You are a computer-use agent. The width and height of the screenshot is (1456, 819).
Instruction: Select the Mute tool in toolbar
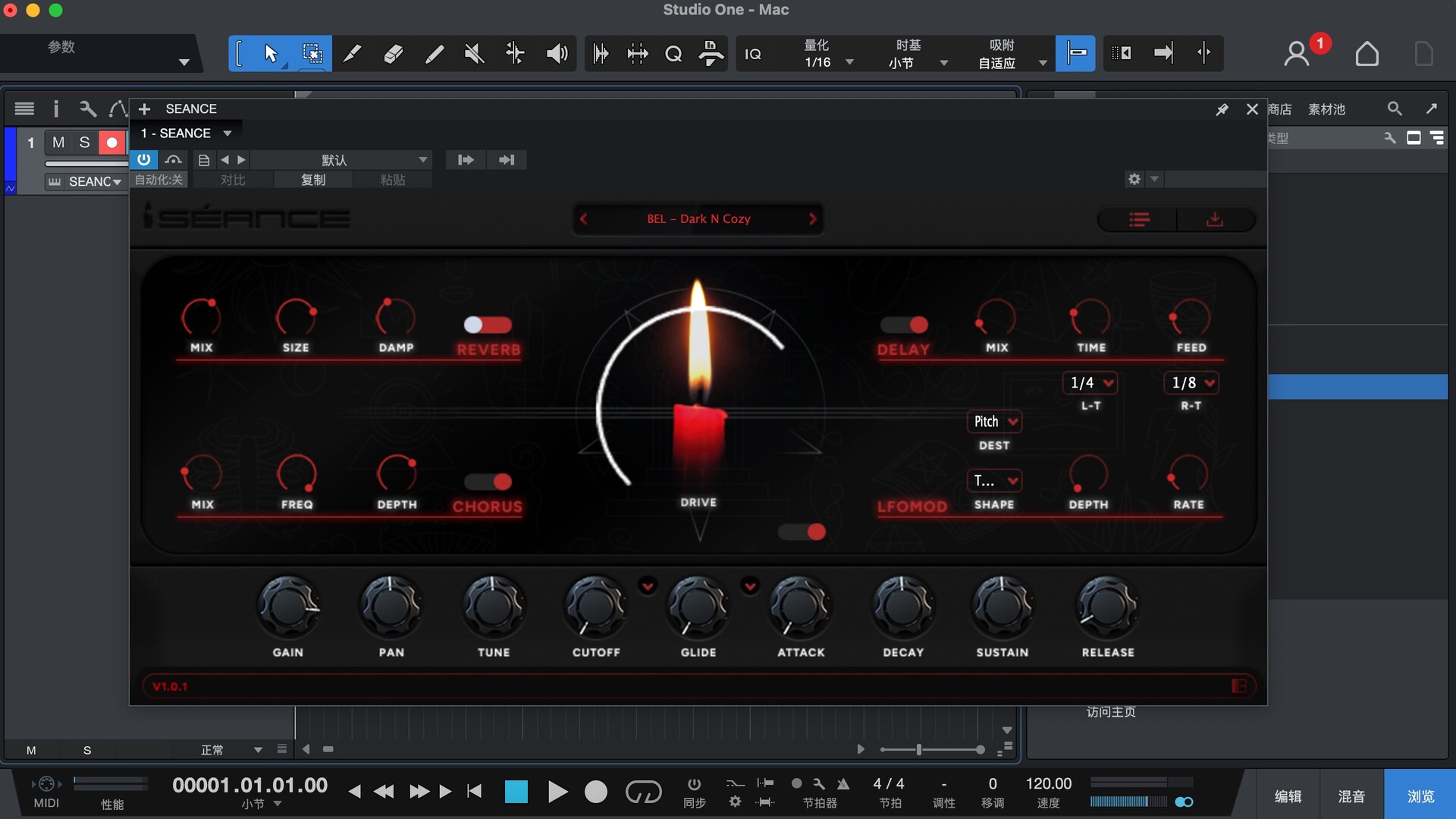[474, 54]
